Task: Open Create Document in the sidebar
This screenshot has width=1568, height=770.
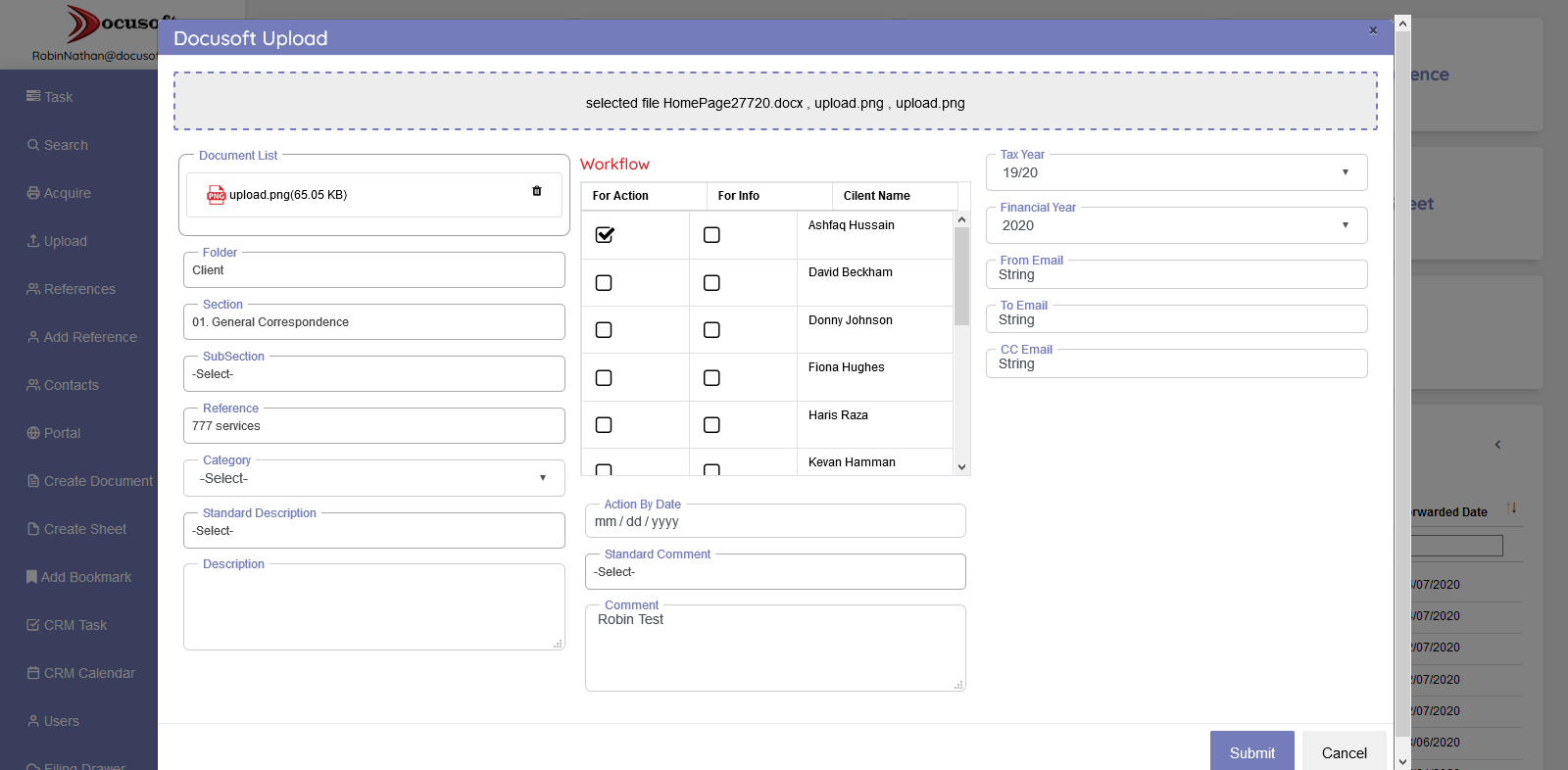Action: 89,481
